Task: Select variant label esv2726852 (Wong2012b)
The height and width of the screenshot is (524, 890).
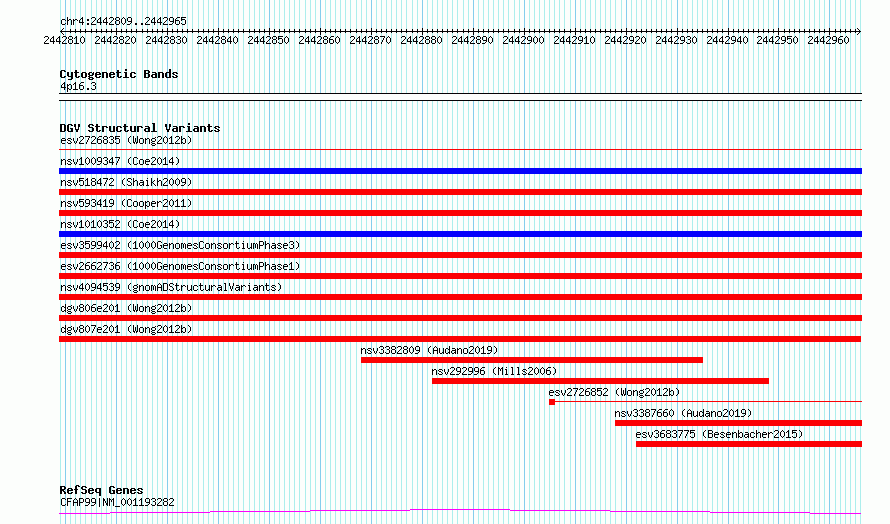Action: point(614,392)
